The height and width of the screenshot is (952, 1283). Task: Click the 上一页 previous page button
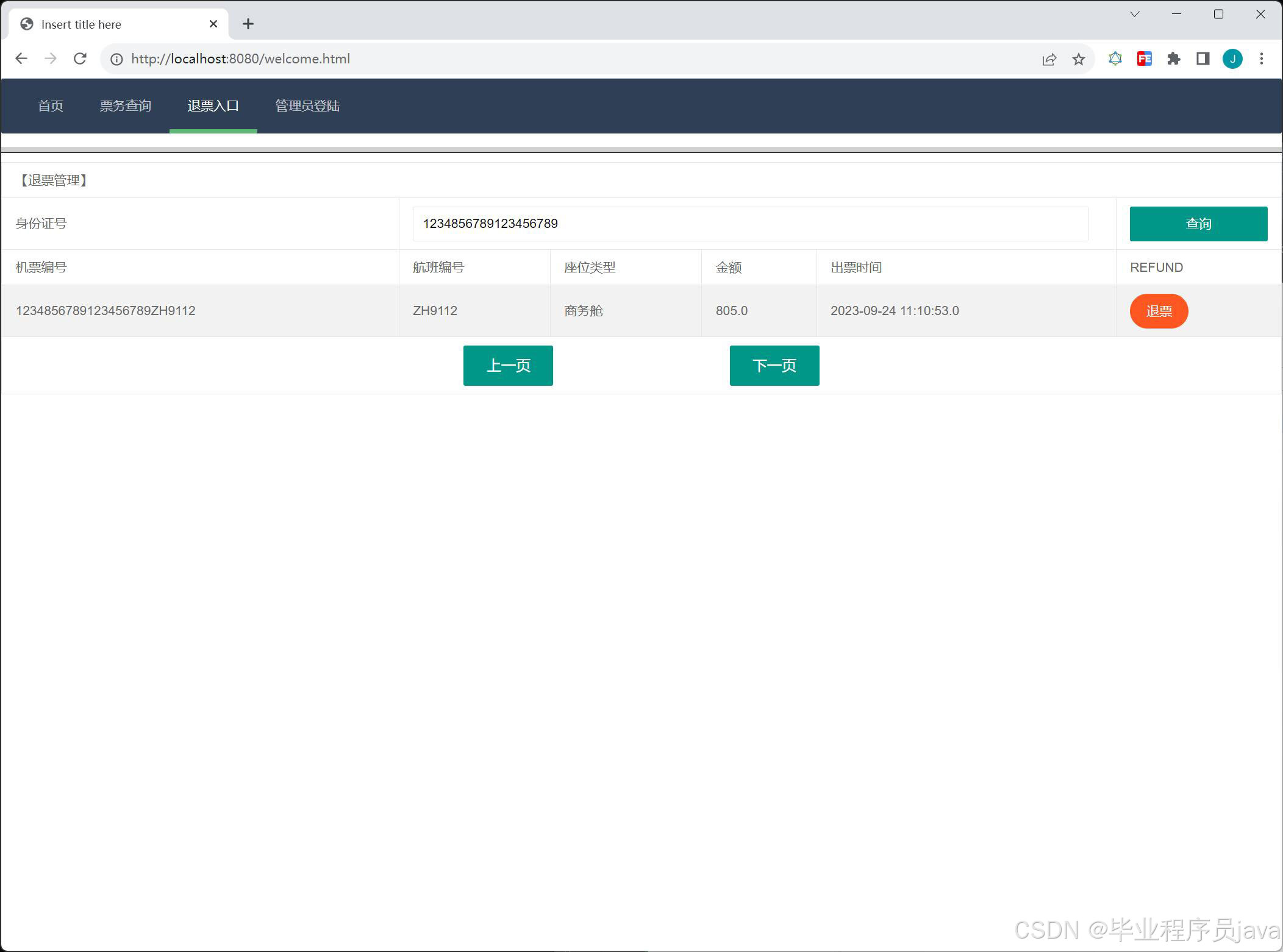tap(507, 365)
